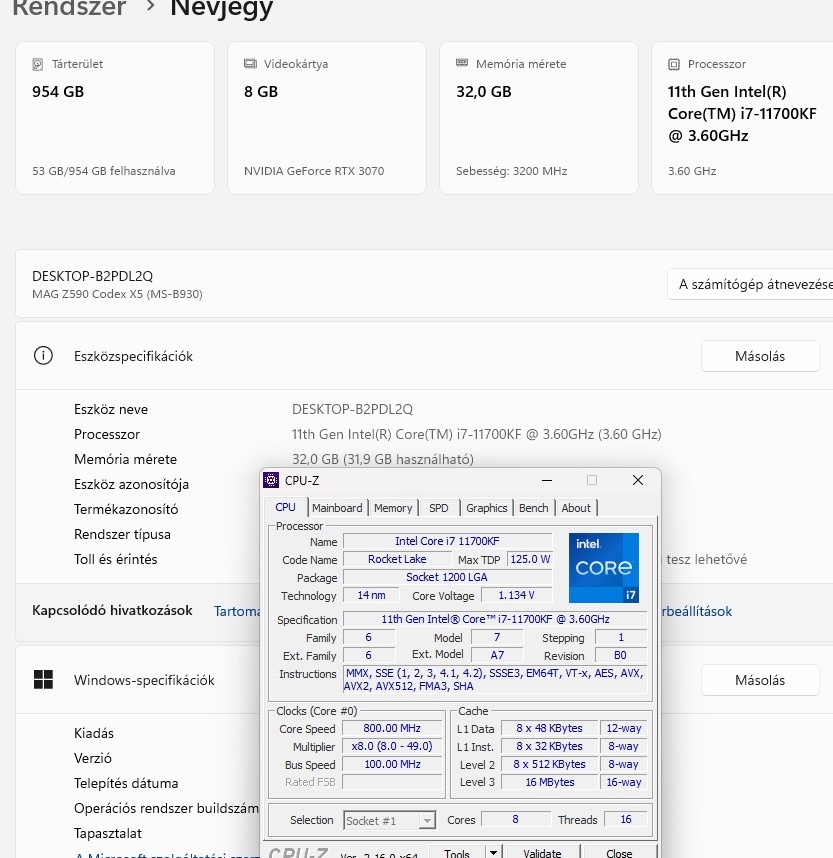Screen dimensions: 833x858
Task: Click the 'Rendszer típusa' row label
Action: tap(122, 534)
